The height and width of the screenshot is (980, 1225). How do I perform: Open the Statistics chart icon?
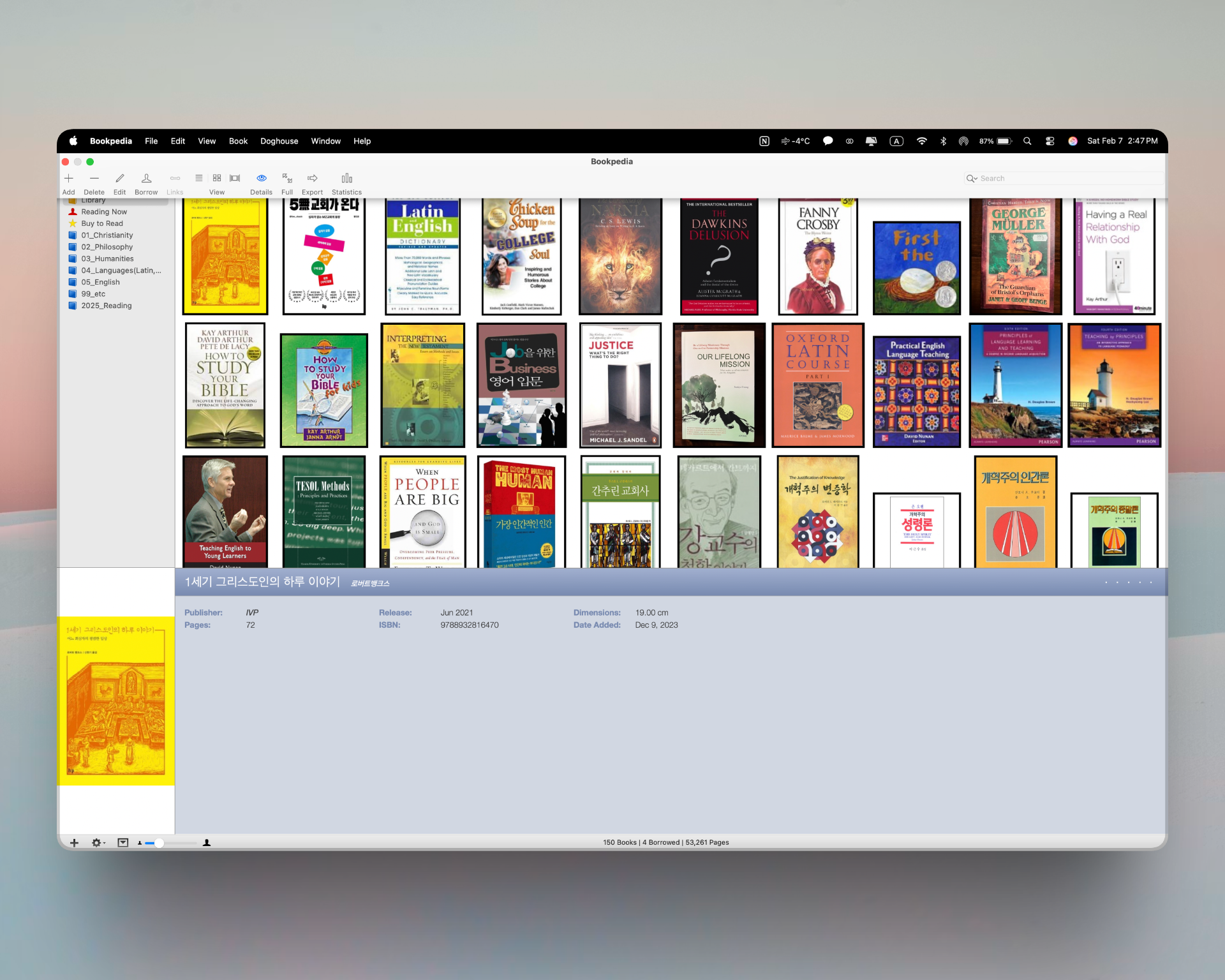[x=346, y=179]
